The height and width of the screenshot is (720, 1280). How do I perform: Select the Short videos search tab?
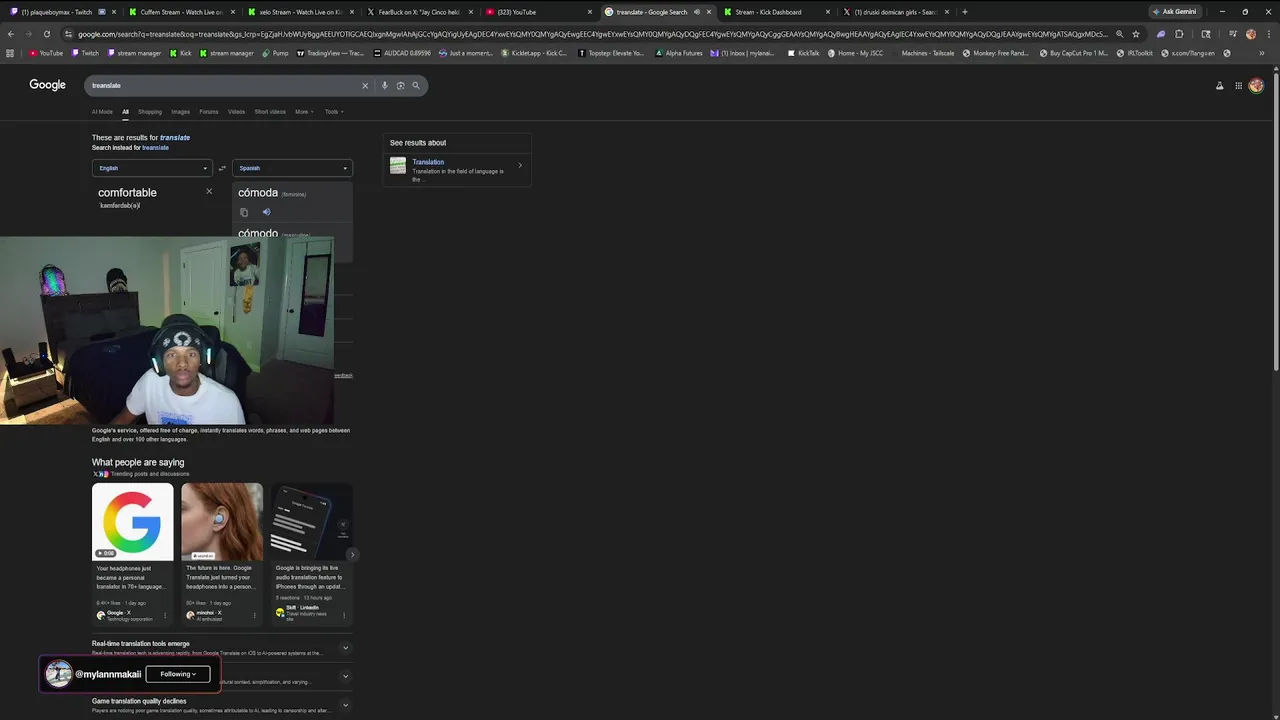270,112
